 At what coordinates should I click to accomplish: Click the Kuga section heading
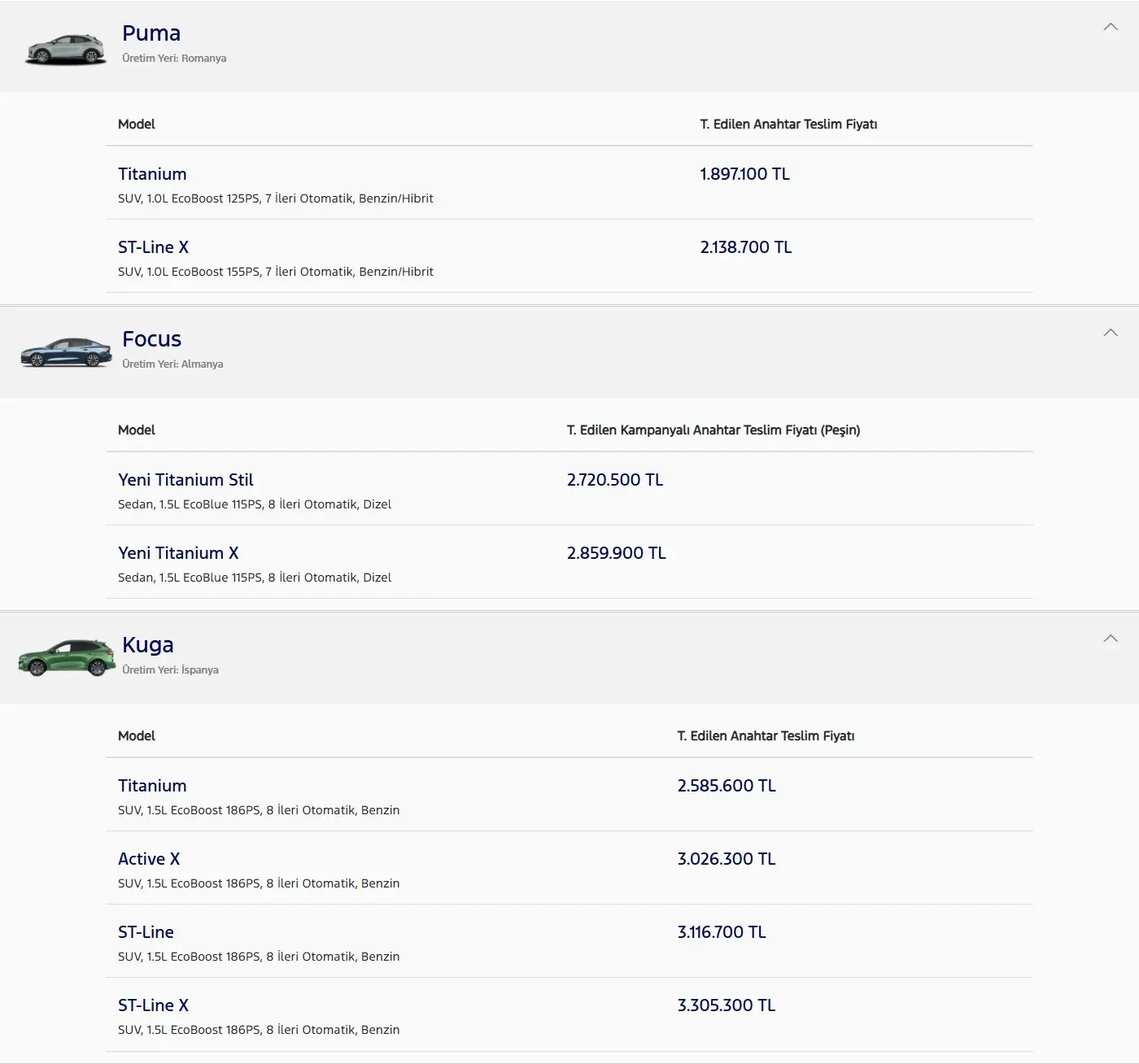pyautogui.click(x=147, y=645)
